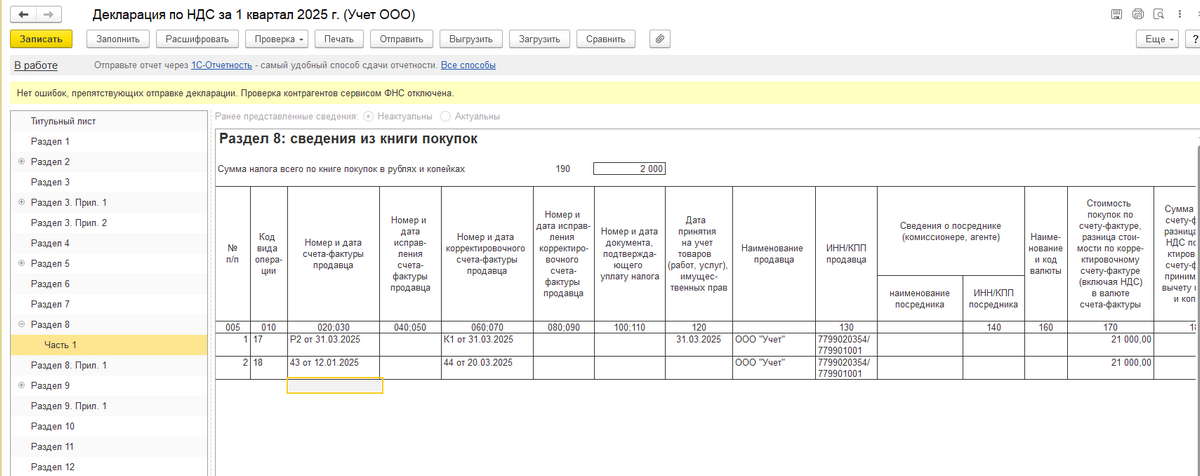
Task: Click the three-dot vertical menu icon
Action: (1178, 15)
